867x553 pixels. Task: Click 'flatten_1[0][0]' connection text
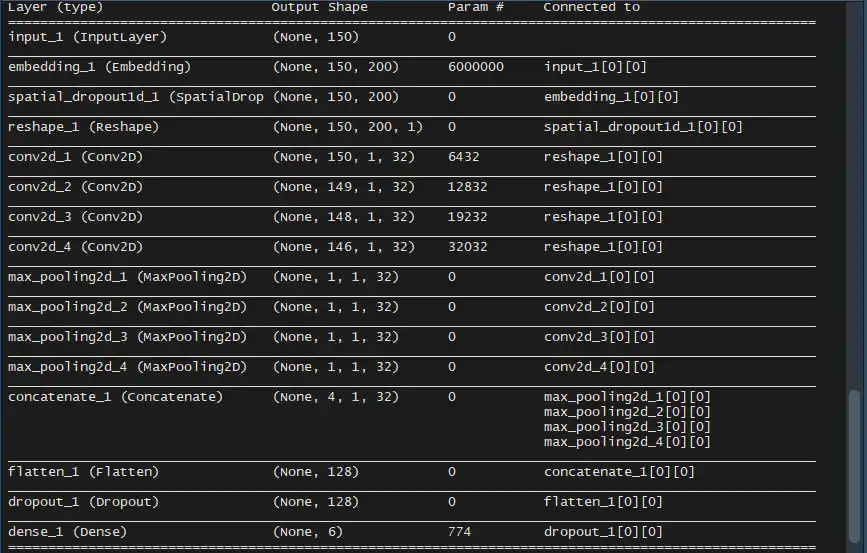click(603, 502)
